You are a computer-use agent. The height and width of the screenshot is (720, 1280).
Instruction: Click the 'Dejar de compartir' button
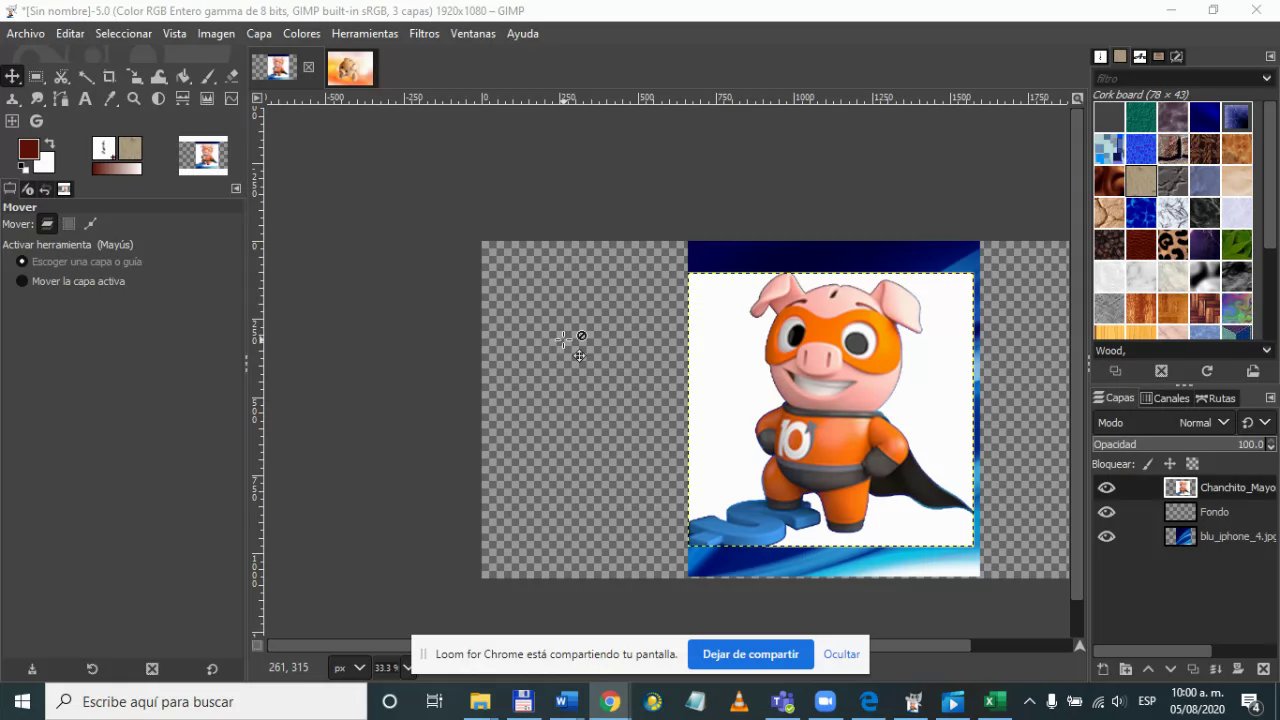(x=750, y=654)
